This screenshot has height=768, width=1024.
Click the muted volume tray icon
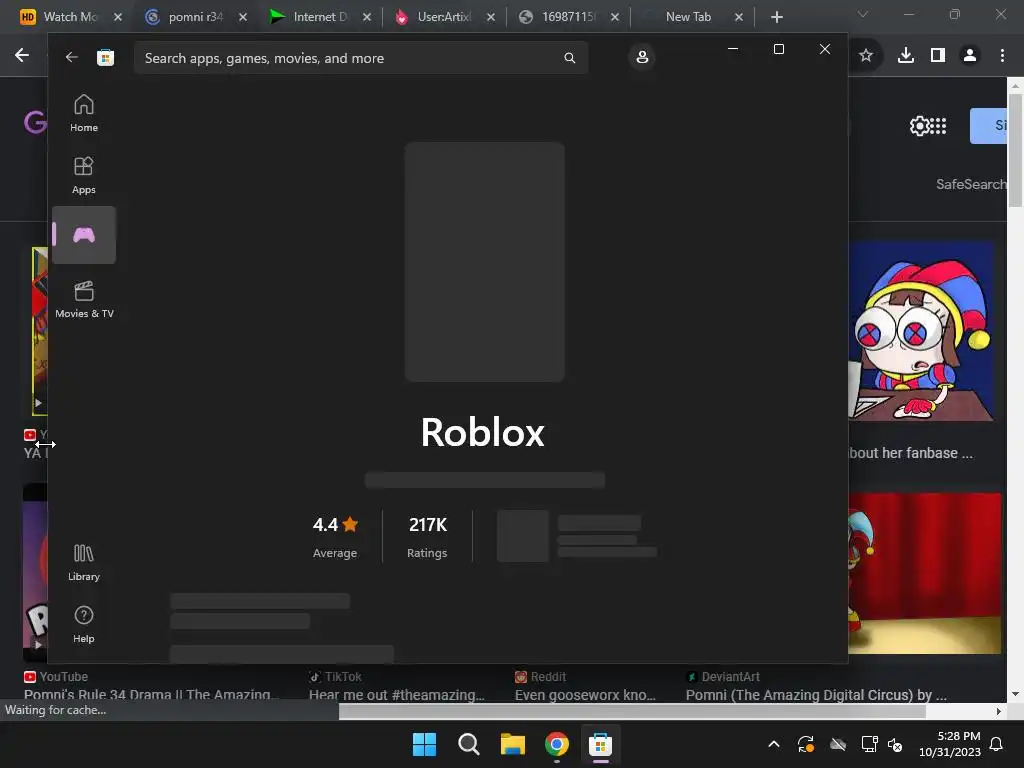[x=895, y=744]
